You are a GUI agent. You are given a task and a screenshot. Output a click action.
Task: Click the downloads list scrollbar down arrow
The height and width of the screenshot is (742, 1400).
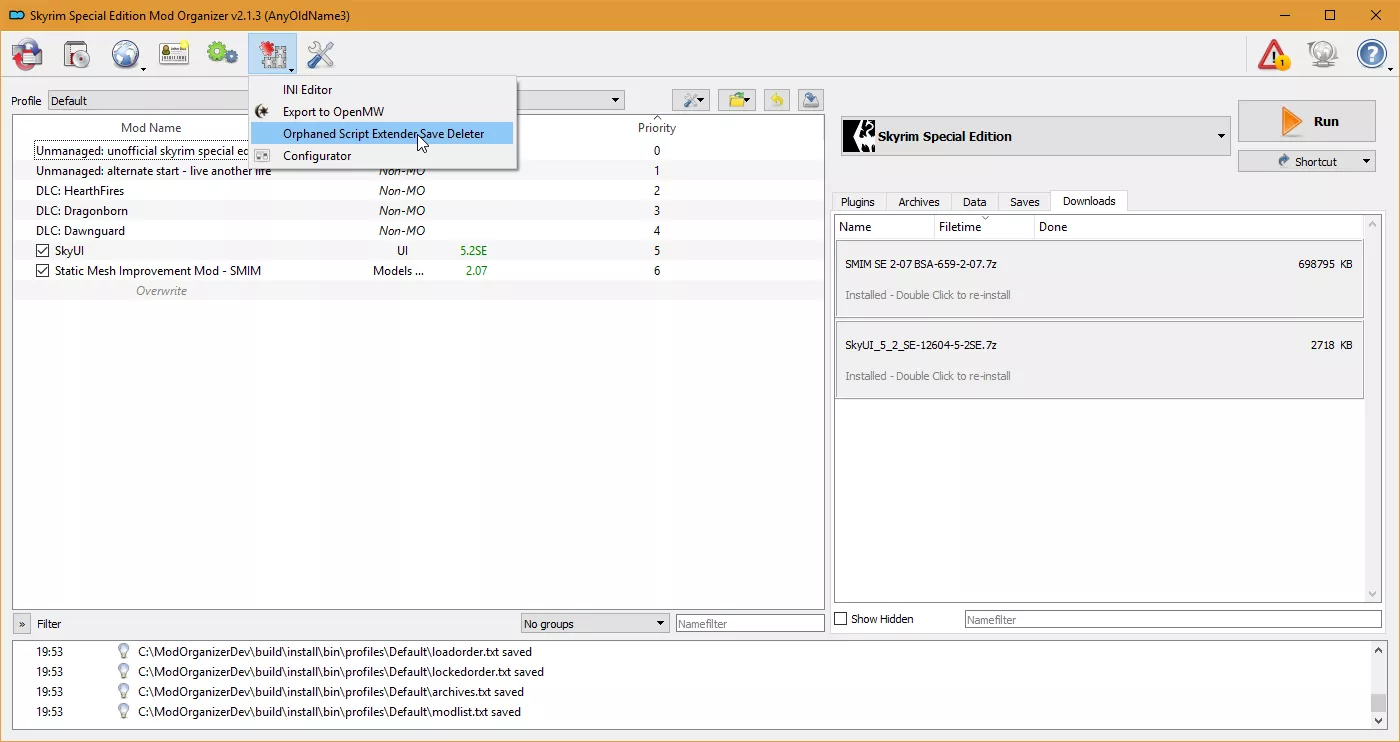[1373, 594]
